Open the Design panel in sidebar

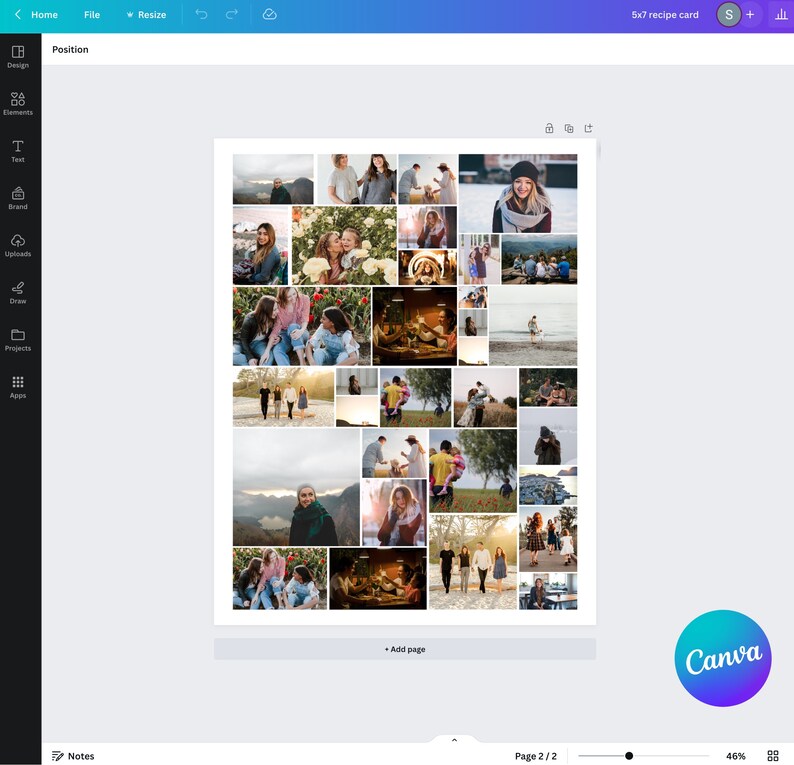(x=18, y=57)
